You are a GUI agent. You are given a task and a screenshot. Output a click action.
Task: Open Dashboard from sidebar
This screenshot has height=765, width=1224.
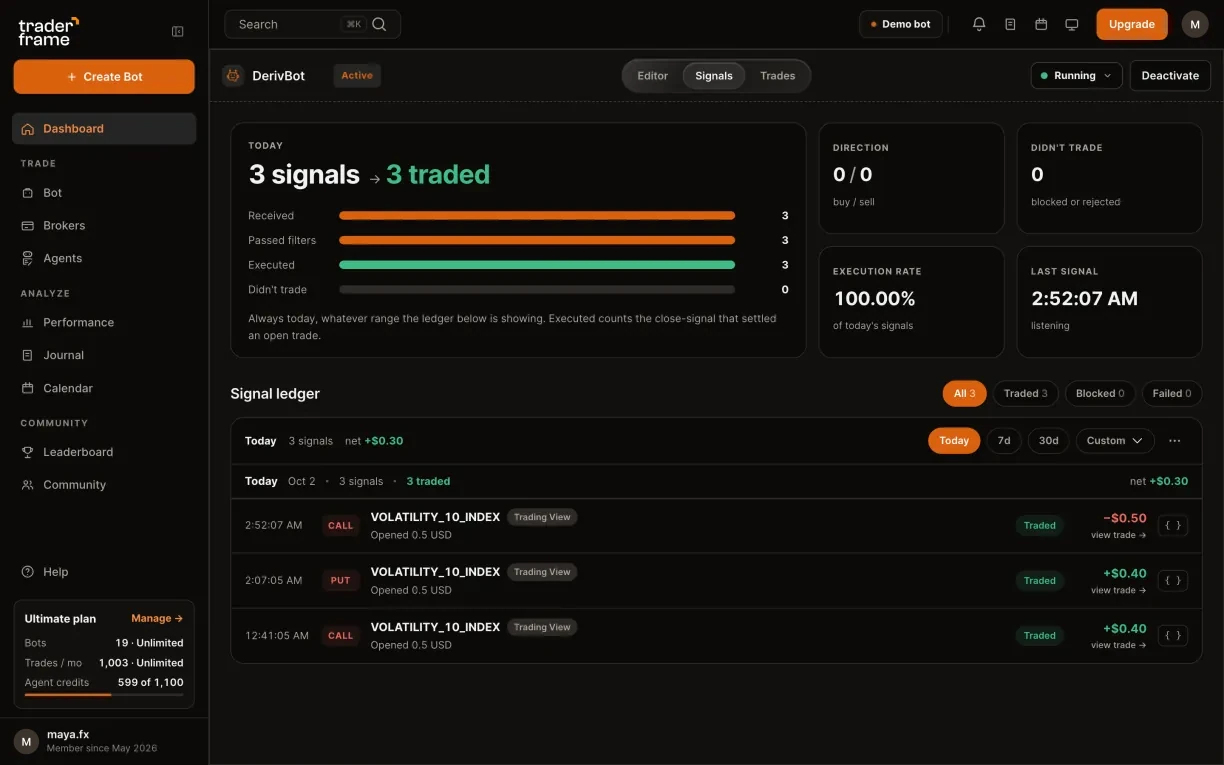tap(104, 128)
